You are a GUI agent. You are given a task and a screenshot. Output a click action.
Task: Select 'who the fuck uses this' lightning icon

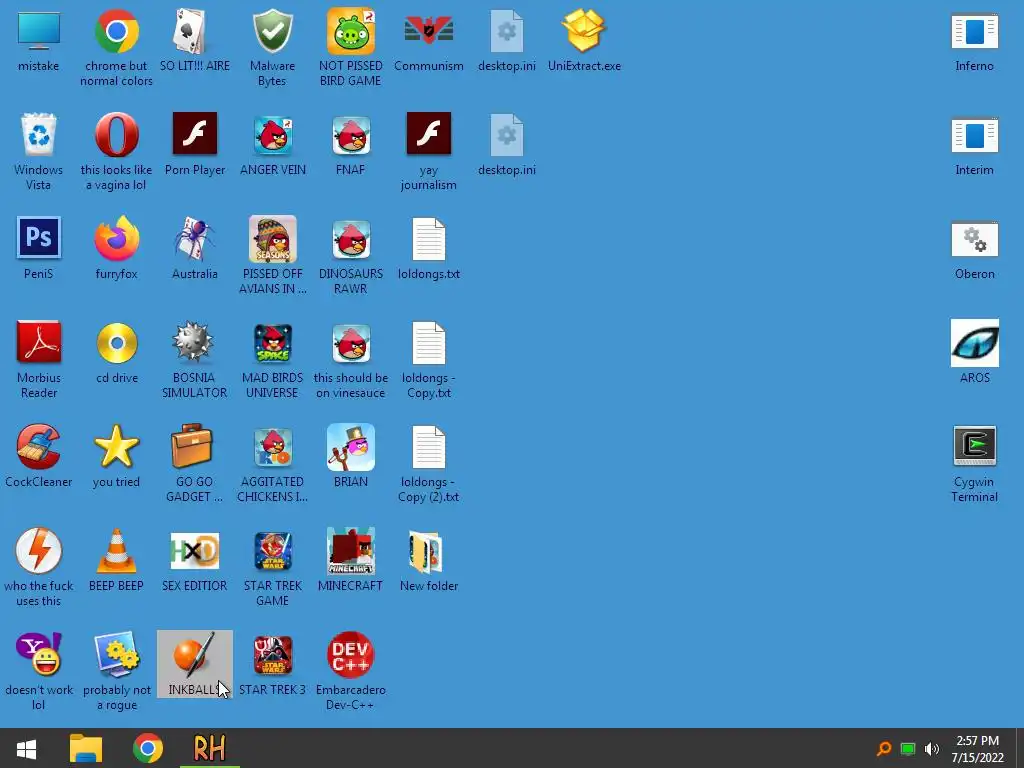[39, 551]
